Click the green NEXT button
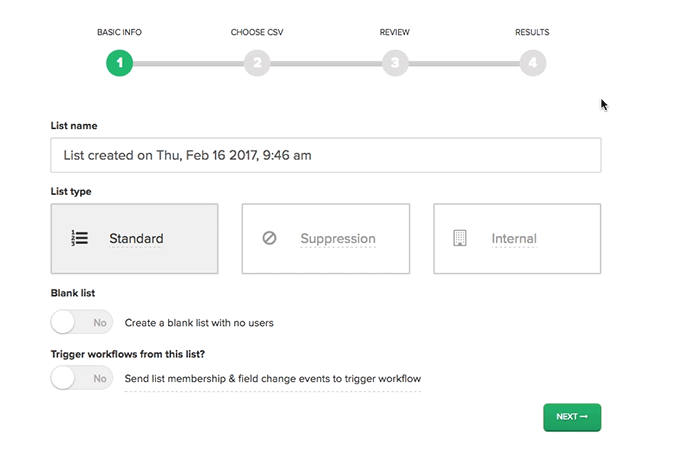The width and height of the screenshot is (674, 460). (x=572, y=417)
